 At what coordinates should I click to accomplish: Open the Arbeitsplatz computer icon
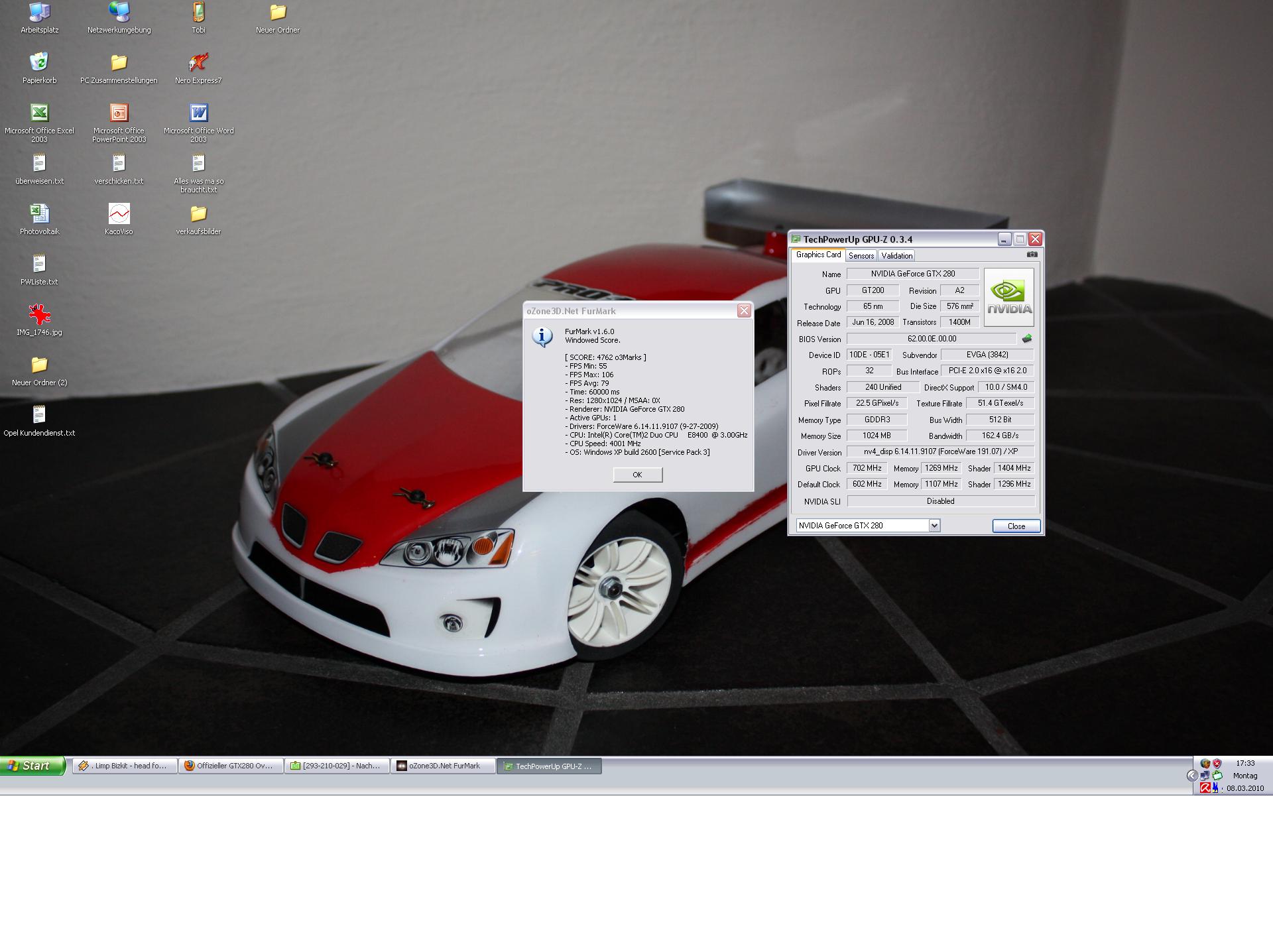coord(39,13)
